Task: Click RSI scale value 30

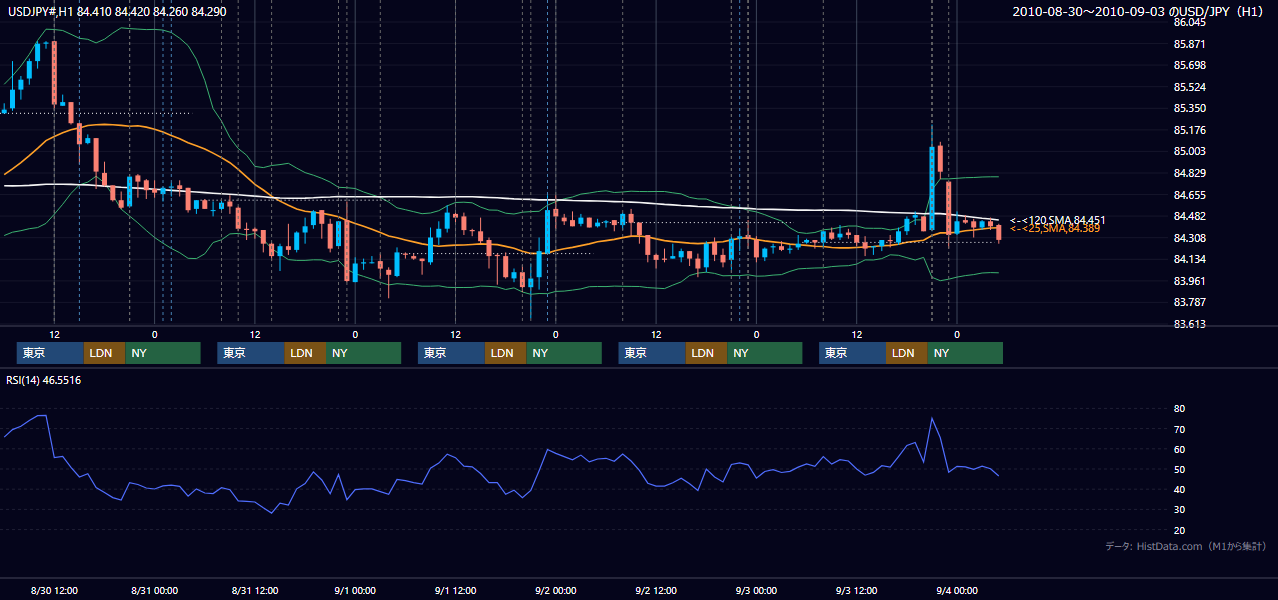Action: click(1179, 509)
